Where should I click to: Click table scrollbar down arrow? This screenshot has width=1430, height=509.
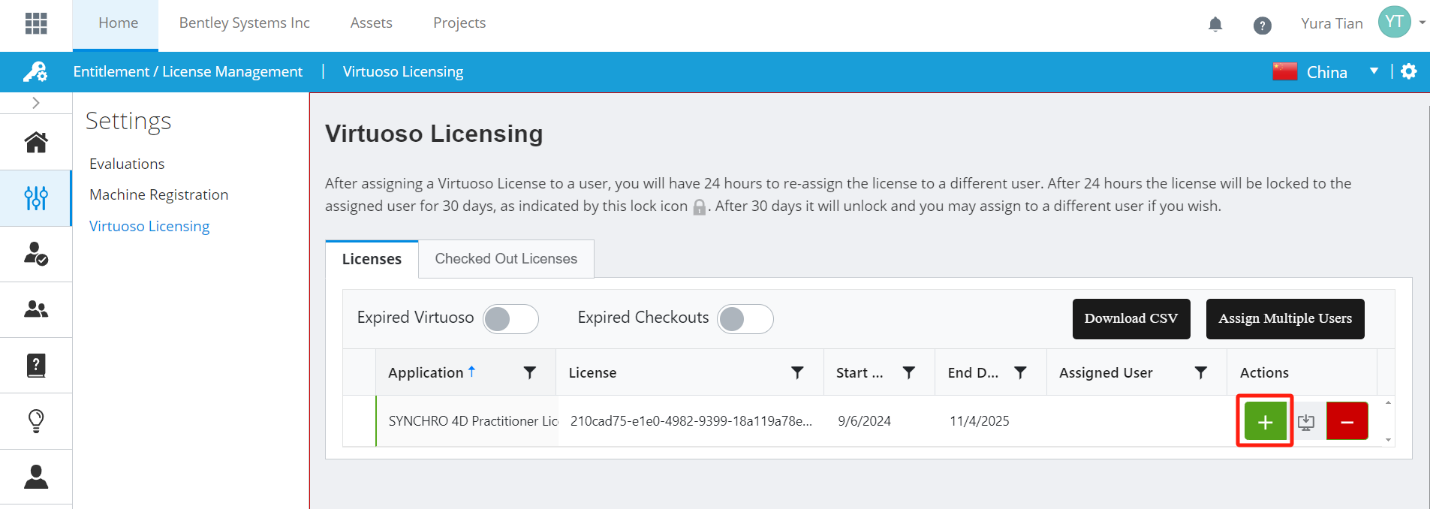click(x=1387, y=439)
